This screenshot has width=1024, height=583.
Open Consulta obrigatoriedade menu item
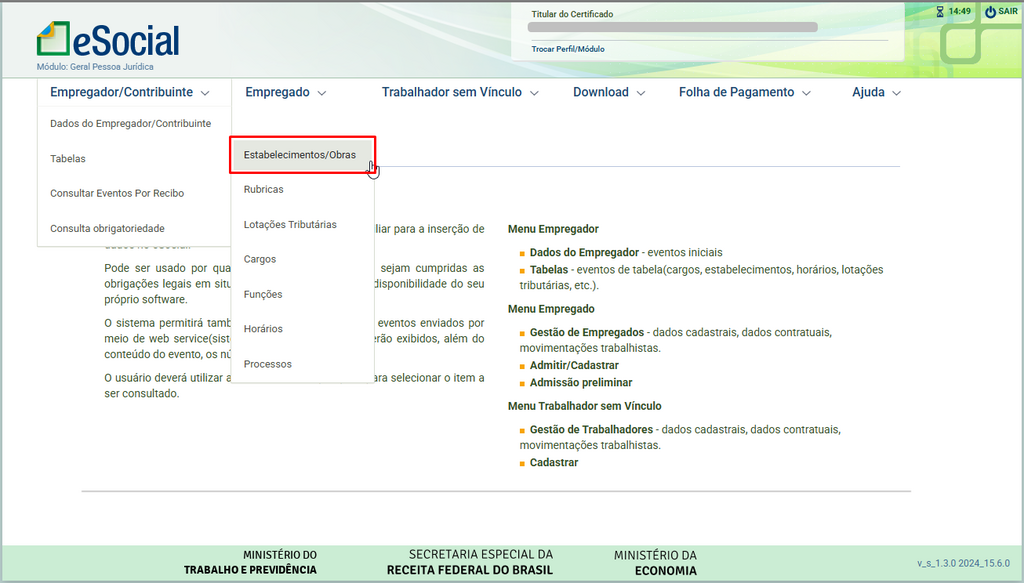[107, 228]
